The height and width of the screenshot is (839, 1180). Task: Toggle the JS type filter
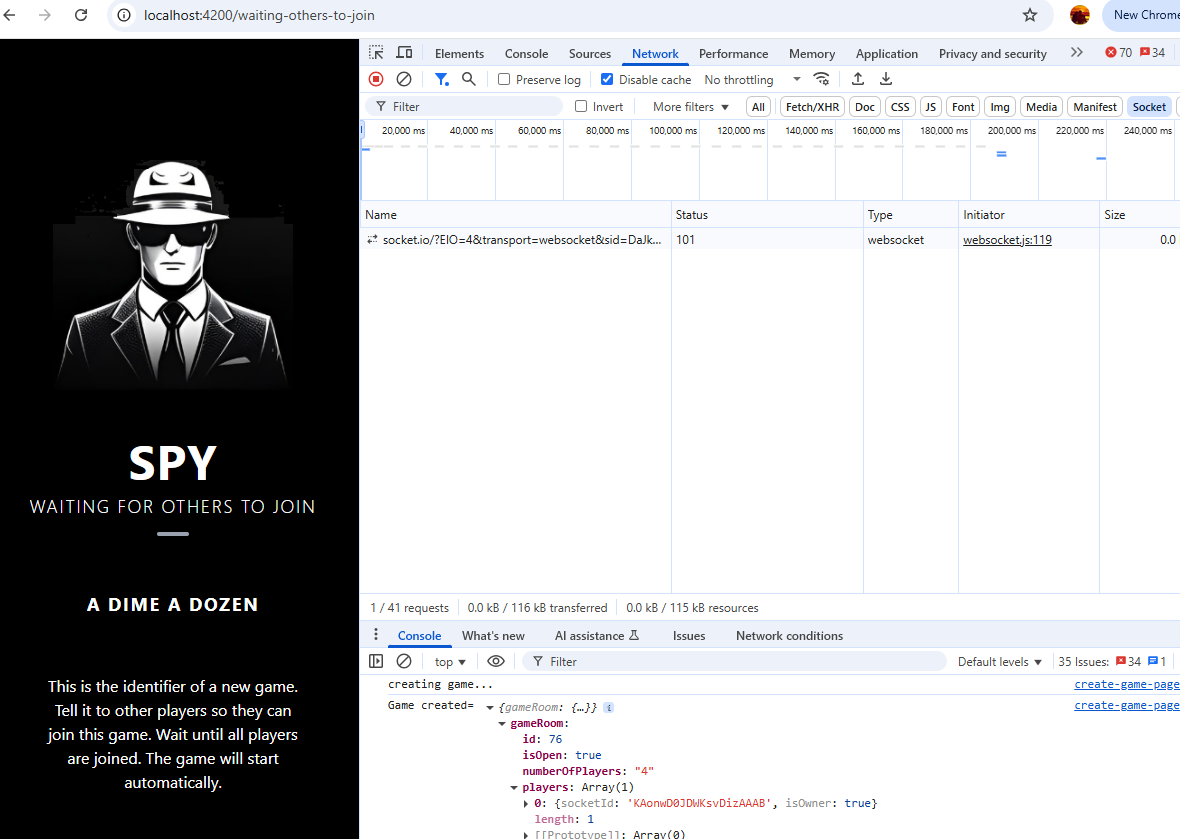[x=931, y=107]
